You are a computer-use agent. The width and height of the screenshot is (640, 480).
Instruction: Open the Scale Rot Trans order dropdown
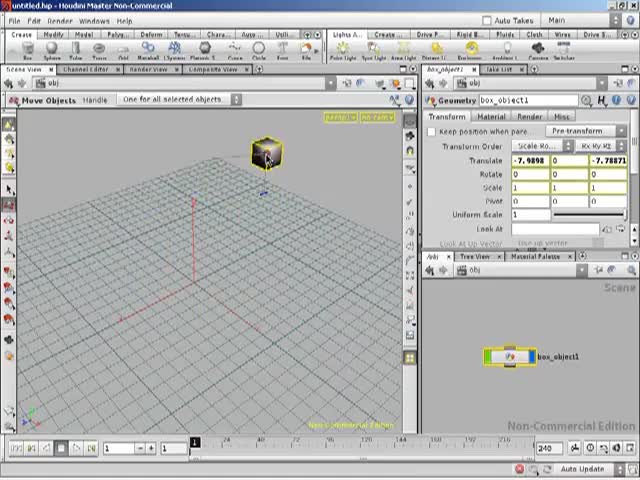click(543, 146)
